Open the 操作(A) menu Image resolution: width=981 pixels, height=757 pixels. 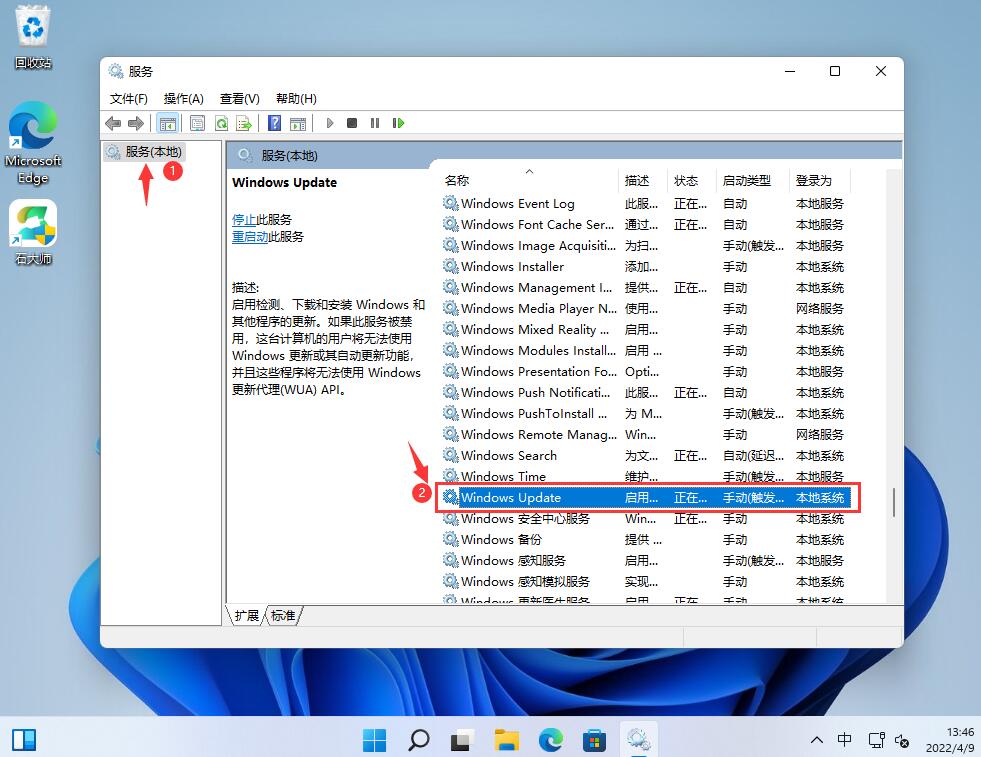coord(183,98)
